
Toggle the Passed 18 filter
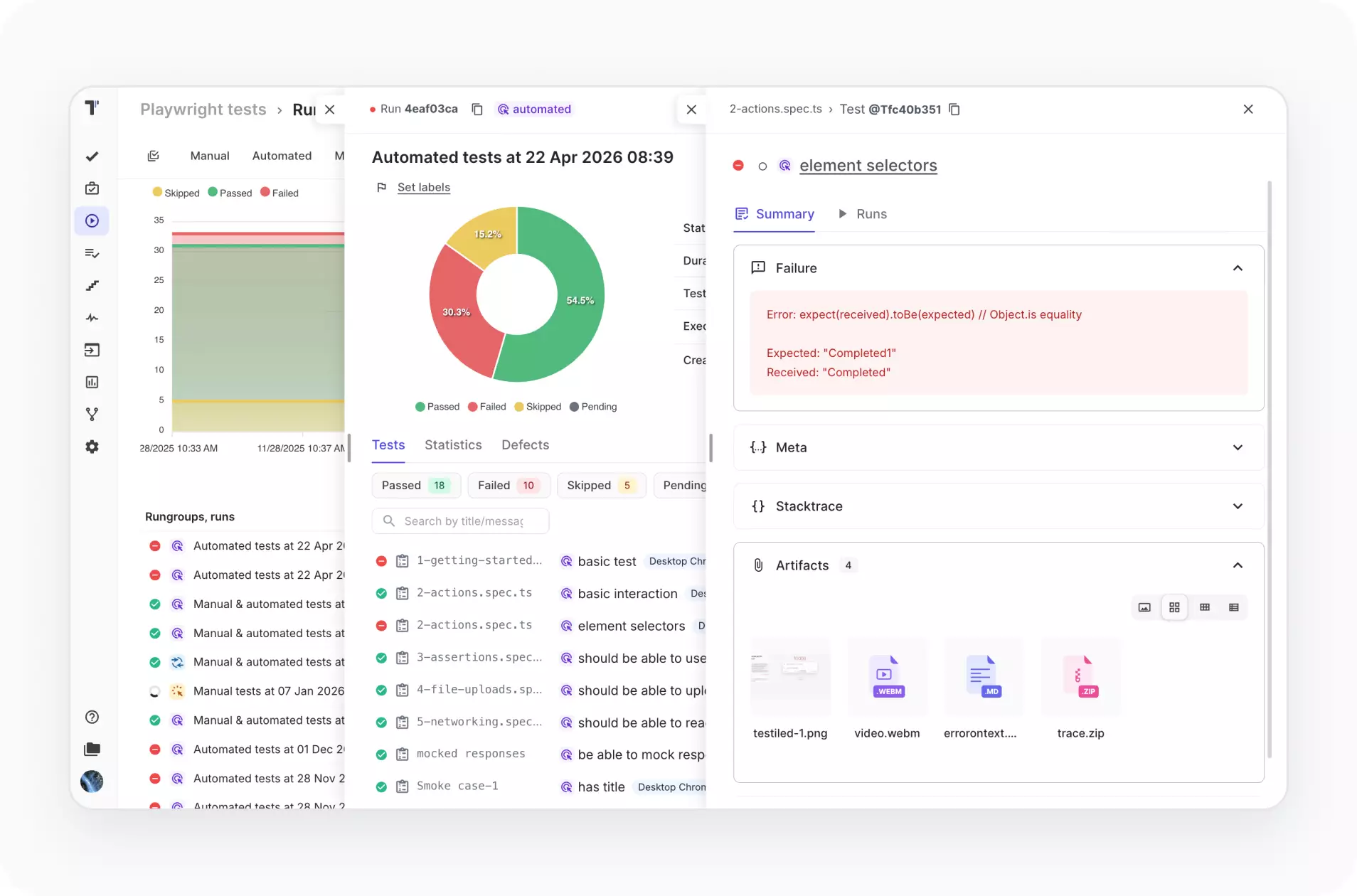coord(416,485)
